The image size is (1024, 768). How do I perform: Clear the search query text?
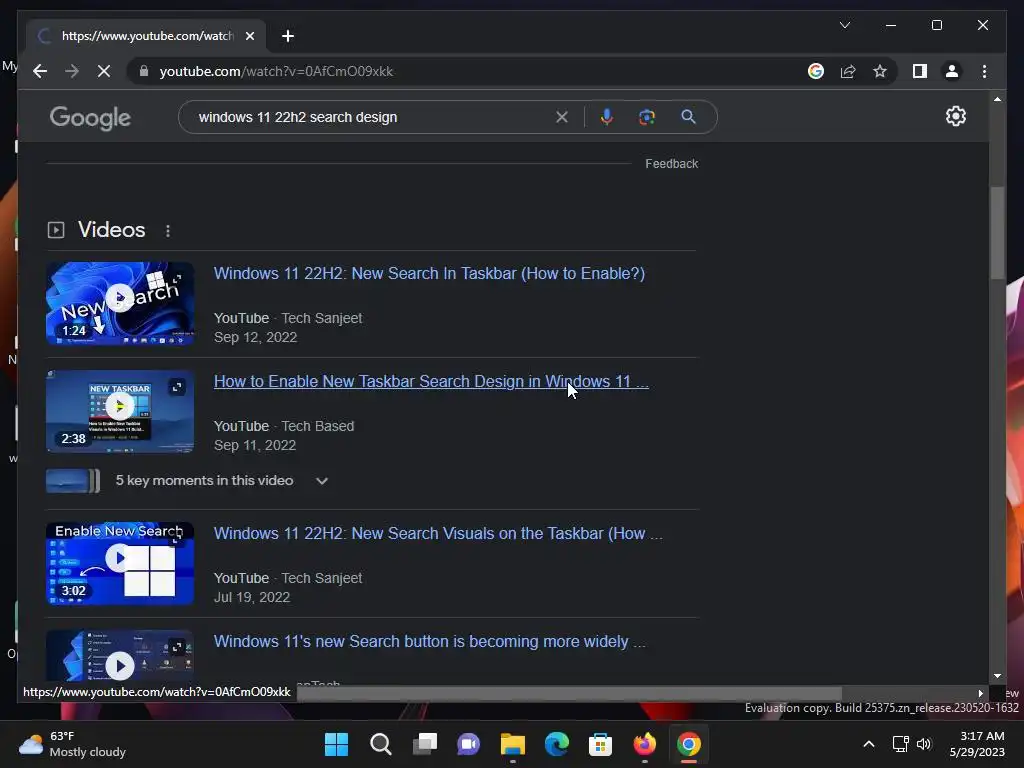(x=562, y=117)
